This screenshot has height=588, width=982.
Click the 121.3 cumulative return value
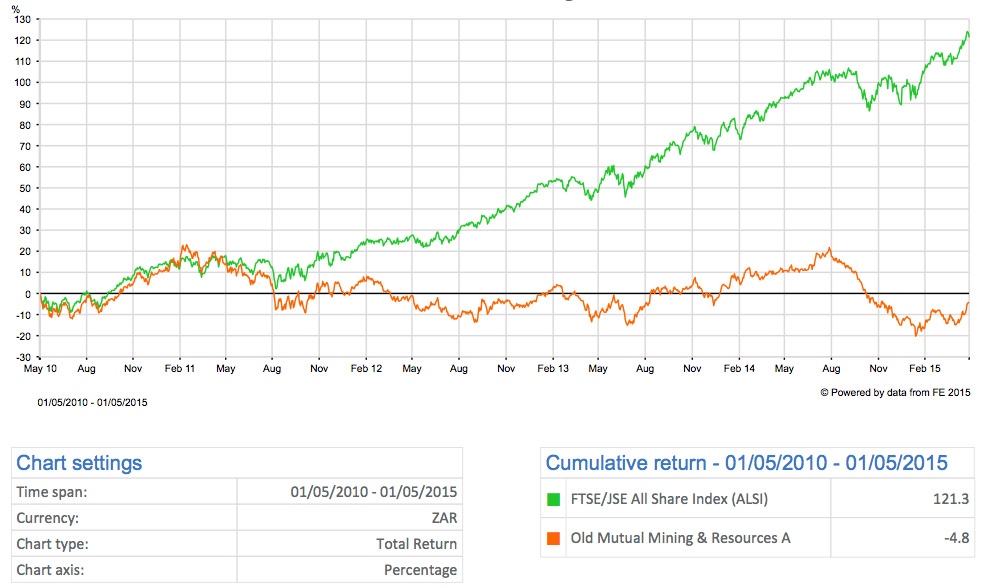pos(953,500)
